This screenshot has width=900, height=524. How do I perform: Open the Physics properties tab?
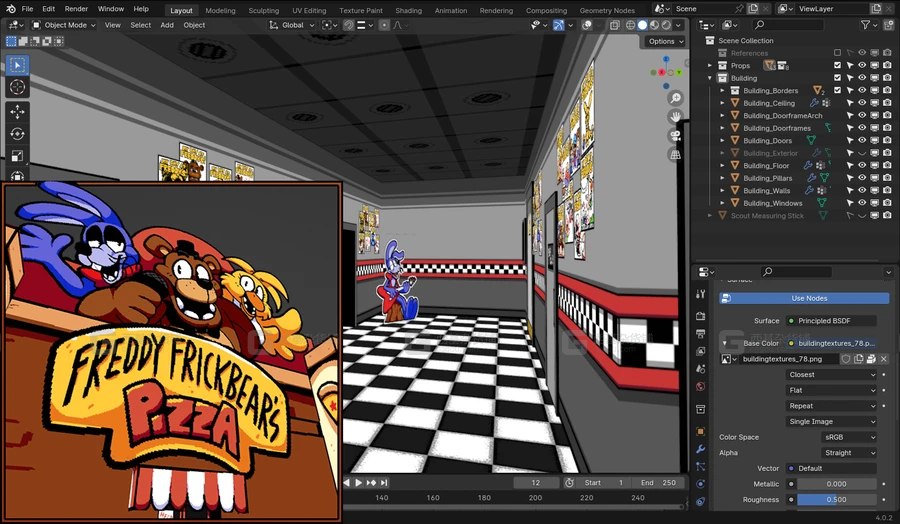pos(700,484)
